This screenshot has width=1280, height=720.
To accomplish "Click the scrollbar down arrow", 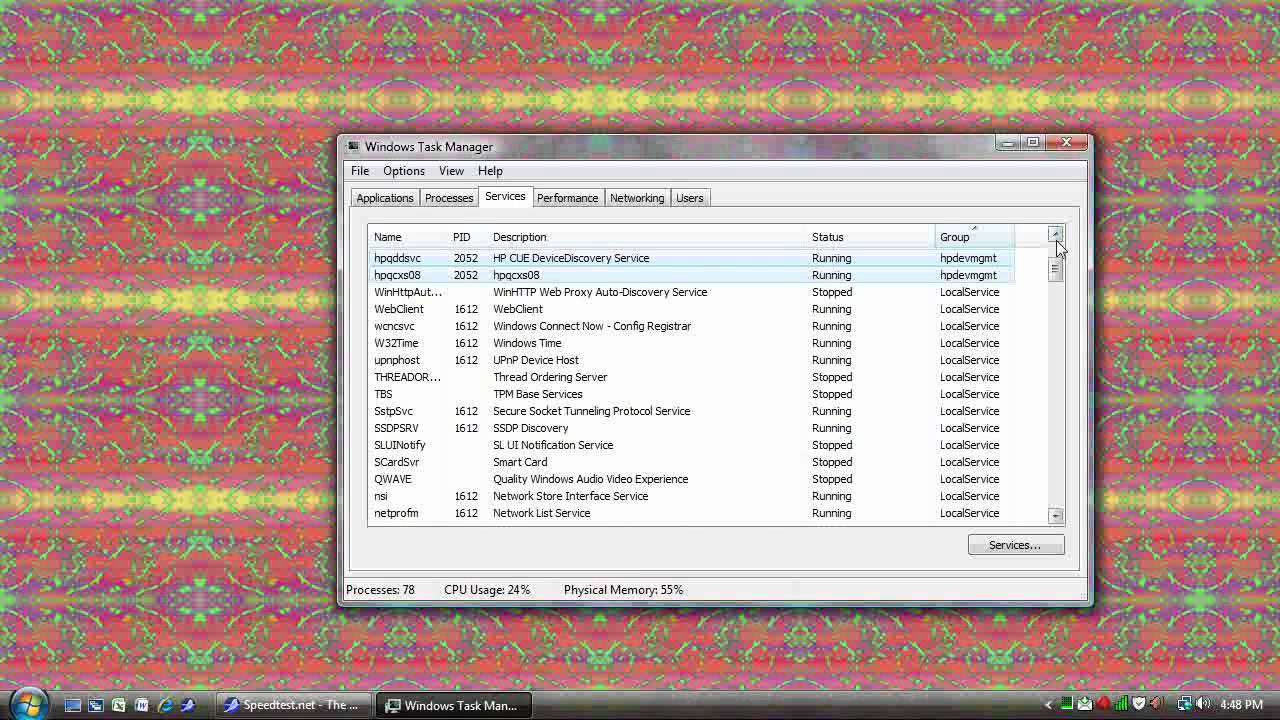I will (x=1055, y=515).
